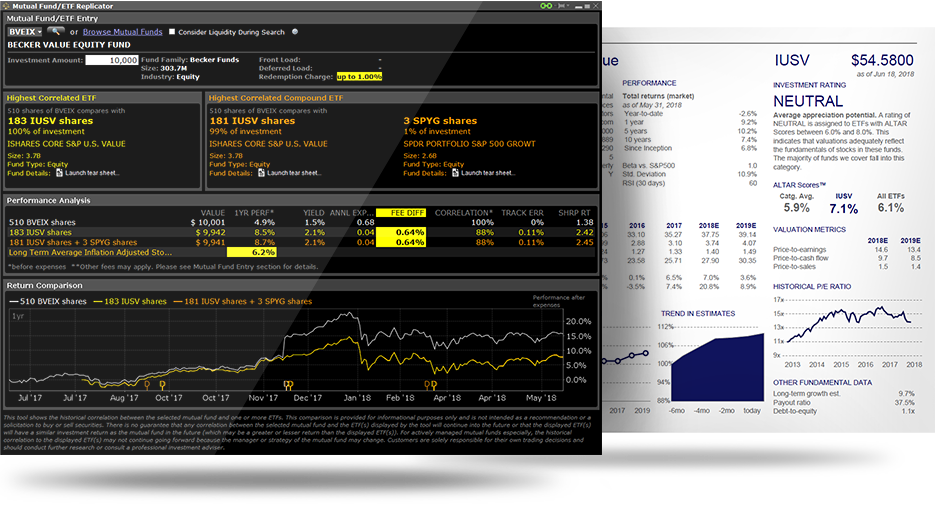Enable Consider Liquidity During Search checkbox
The height and width of the screenshot is (519, 937).
(172, 32)
